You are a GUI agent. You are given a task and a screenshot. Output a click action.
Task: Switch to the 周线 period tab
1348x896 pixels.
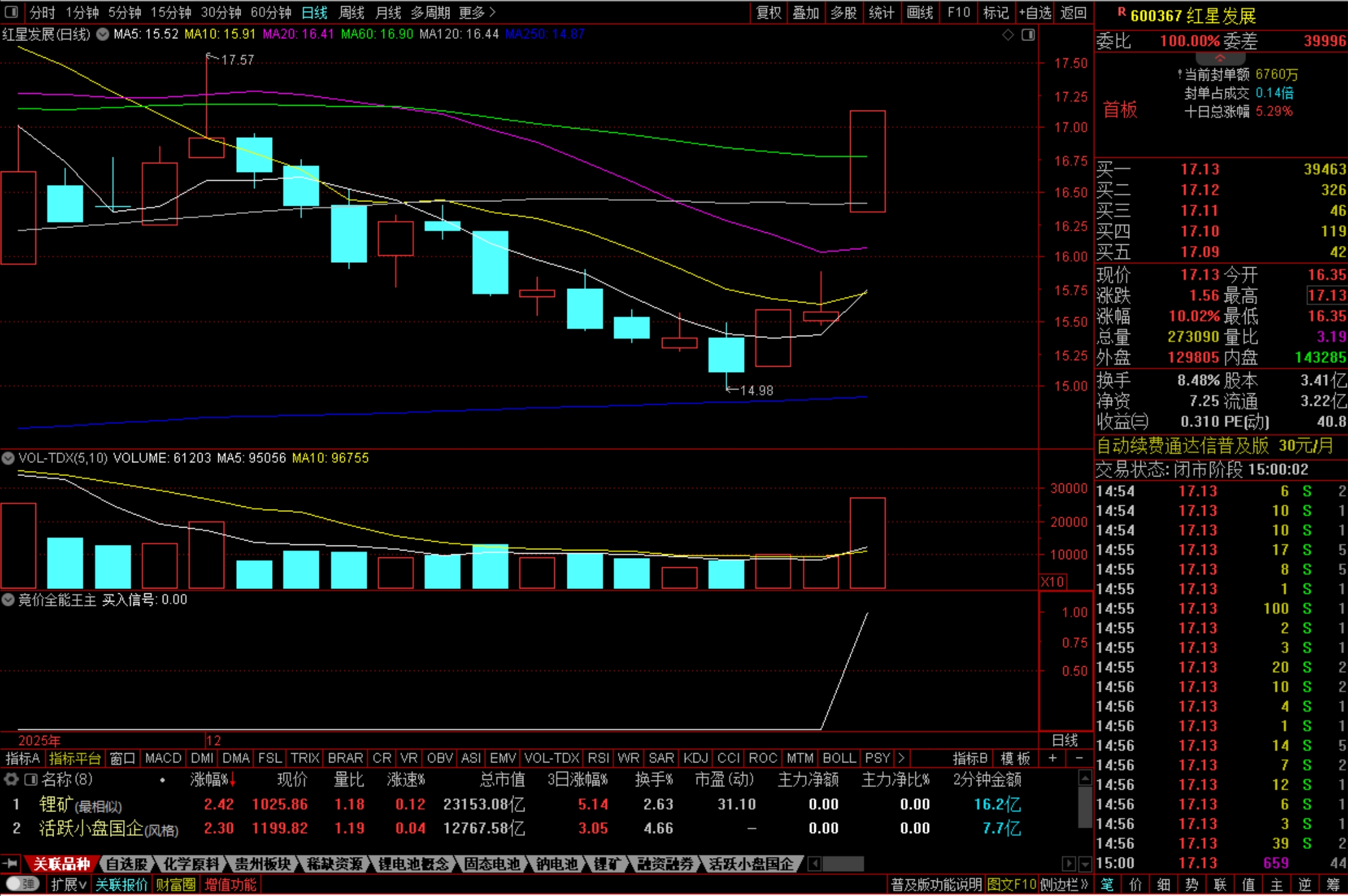[x=351, y=12]
